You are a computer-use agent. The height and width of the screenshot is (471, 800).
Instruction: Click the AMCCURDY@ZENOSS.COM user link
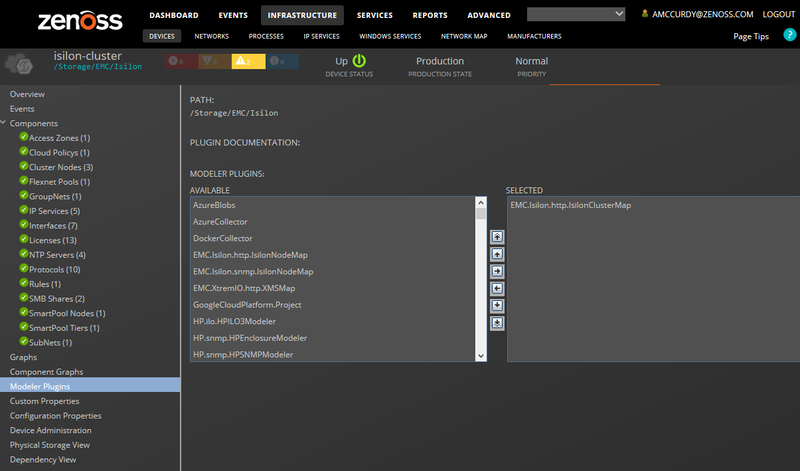703,14
